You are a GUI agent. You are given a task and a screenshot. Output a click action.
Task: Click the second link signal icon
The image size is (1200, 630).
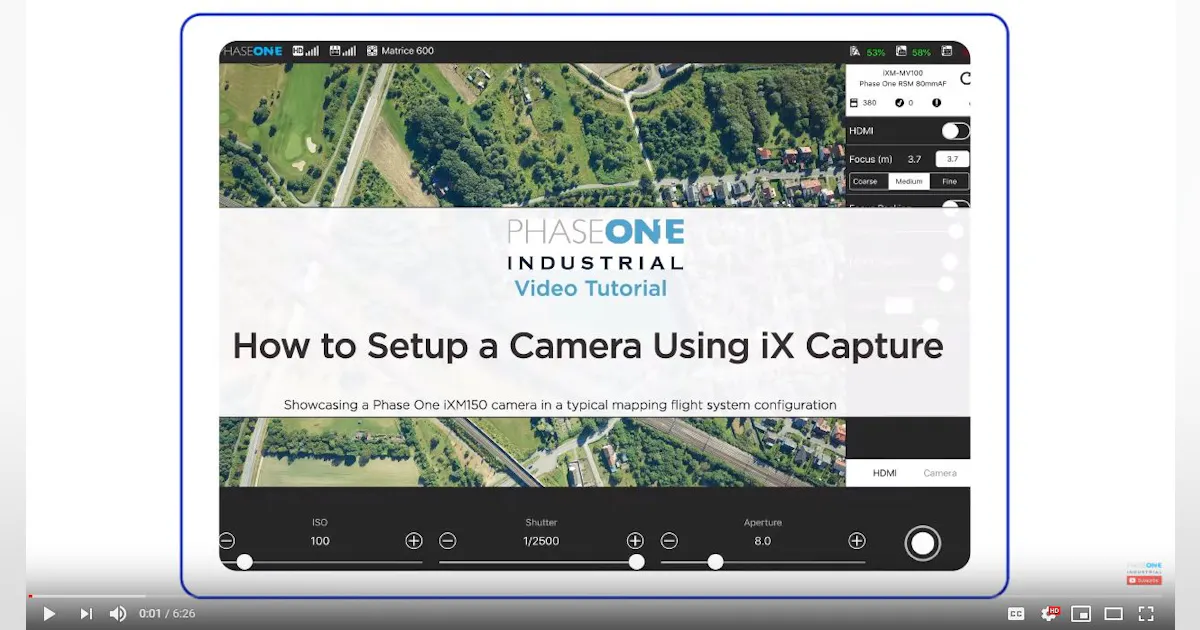342,51
